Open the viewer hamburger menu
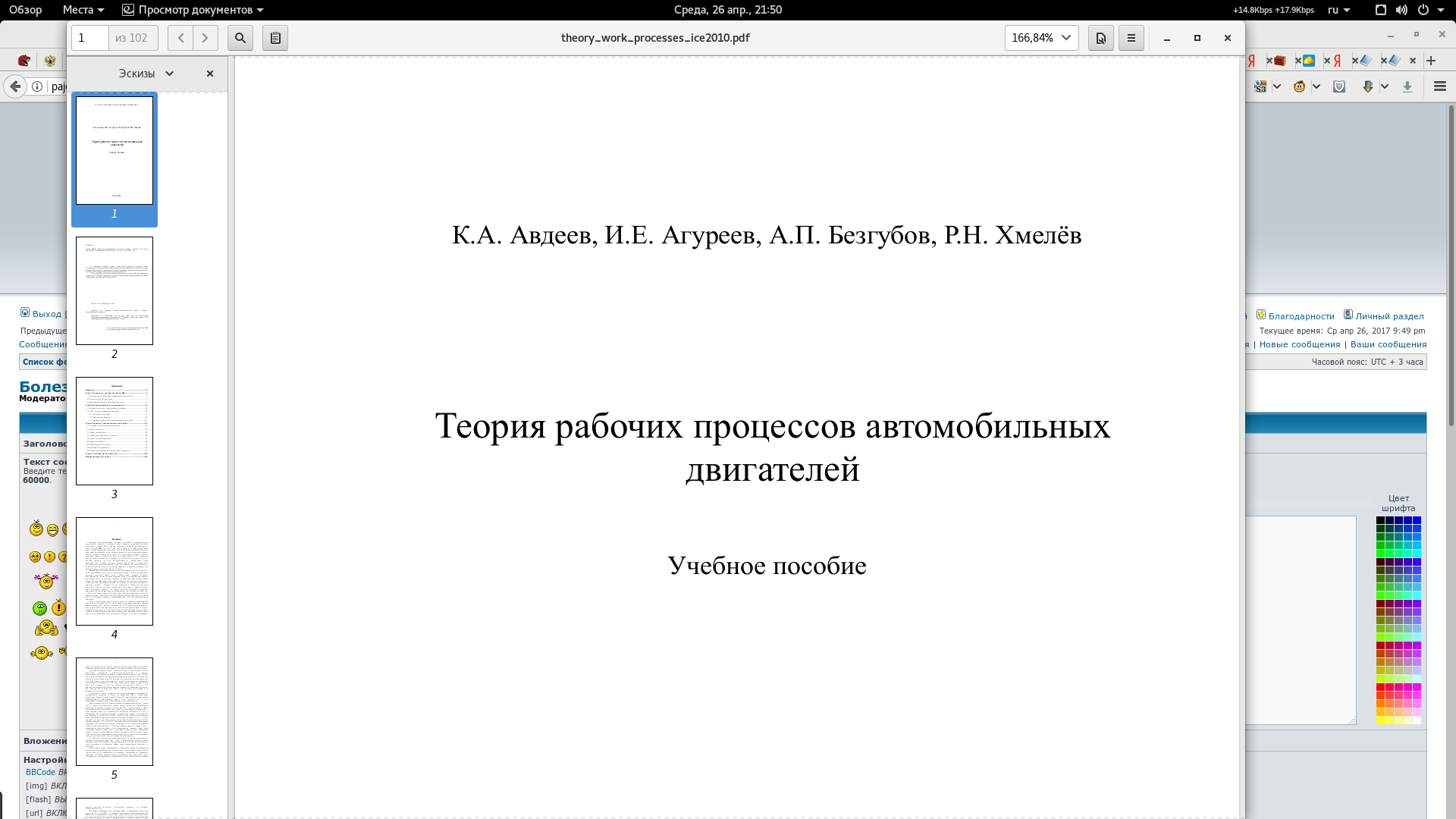This screenshot has height=819, width=1456. [1131, 38]
